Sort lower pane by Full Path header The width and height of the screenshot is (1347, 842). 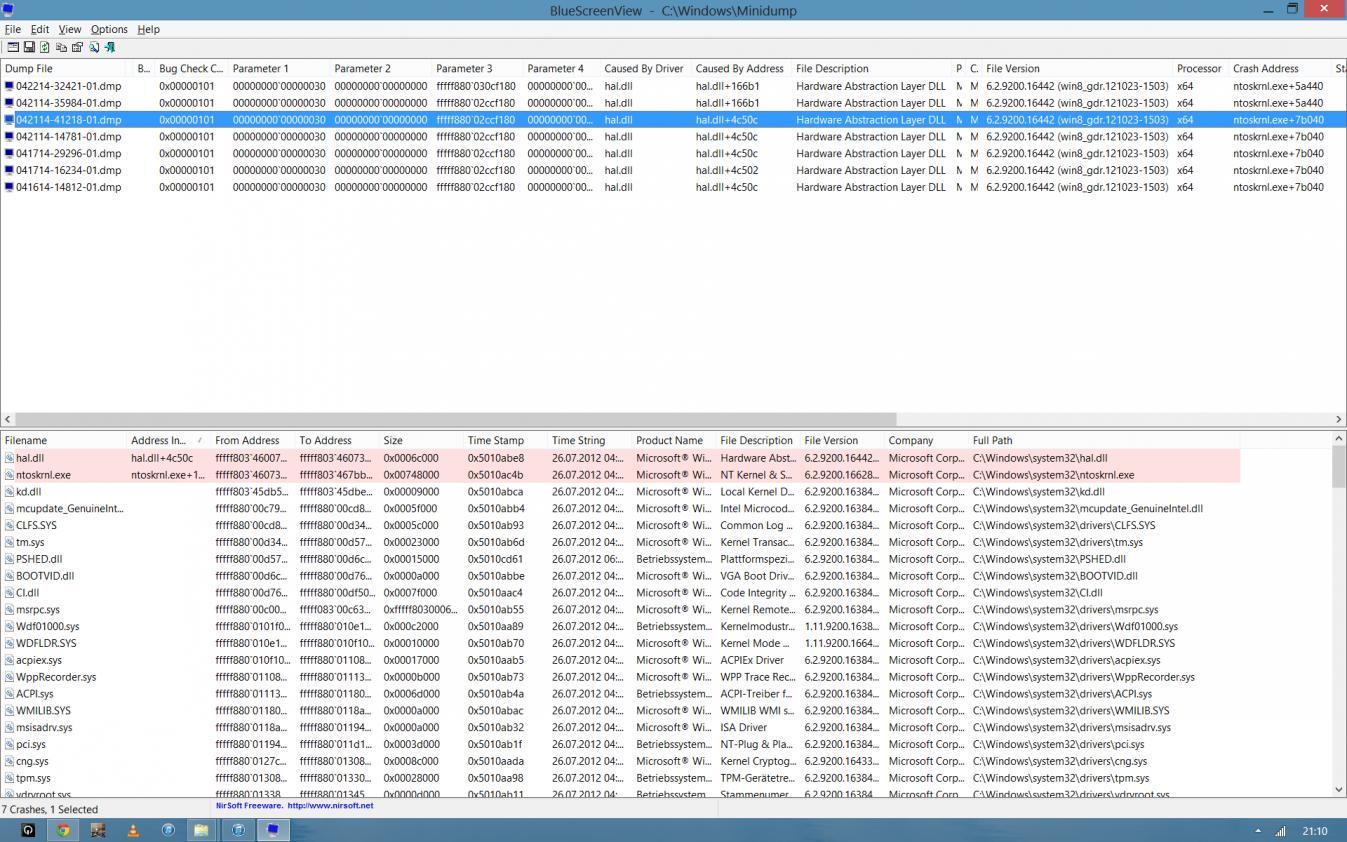[1104, 441]
